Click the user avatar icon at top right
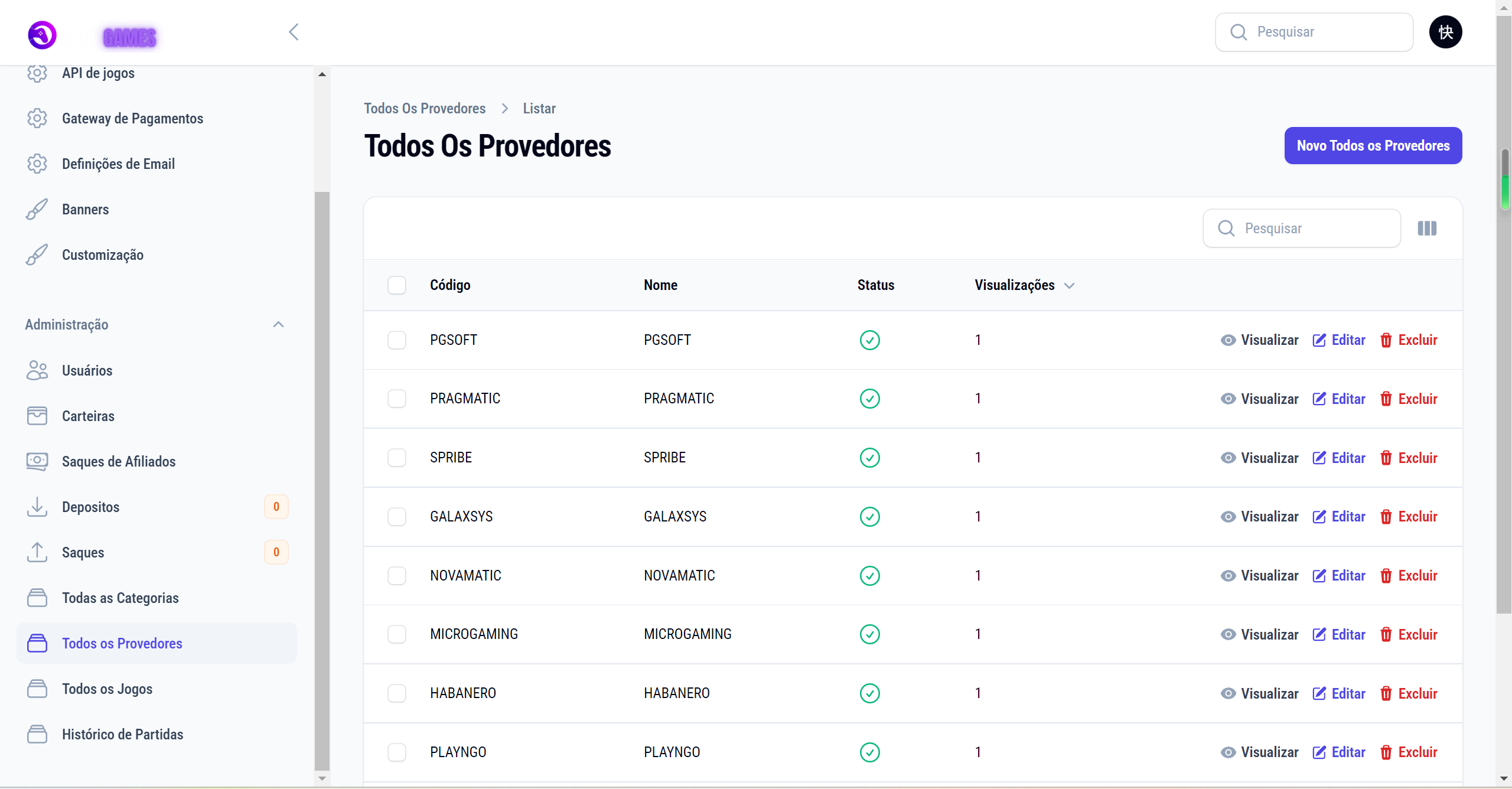Screen dimensions: 1512x789 [1445, 32]
